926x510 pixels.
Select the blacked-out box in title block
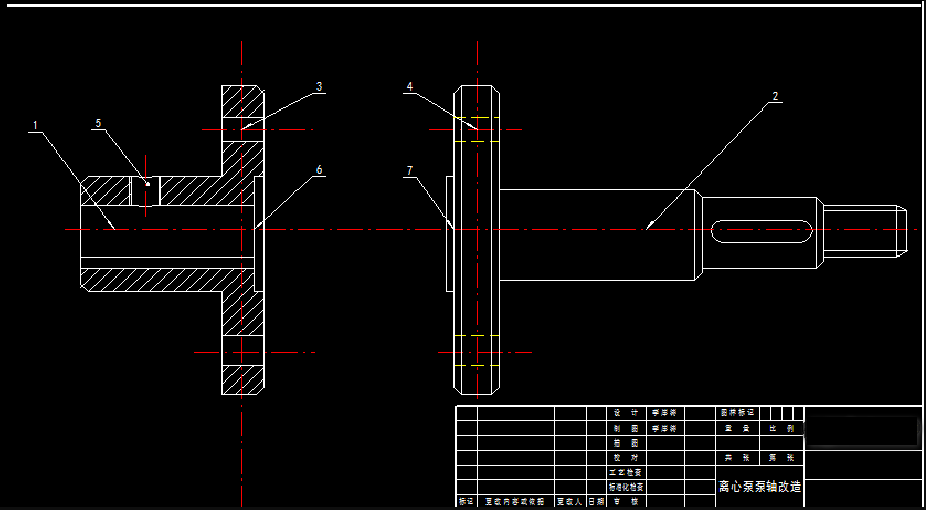click(x=861, y=431)
